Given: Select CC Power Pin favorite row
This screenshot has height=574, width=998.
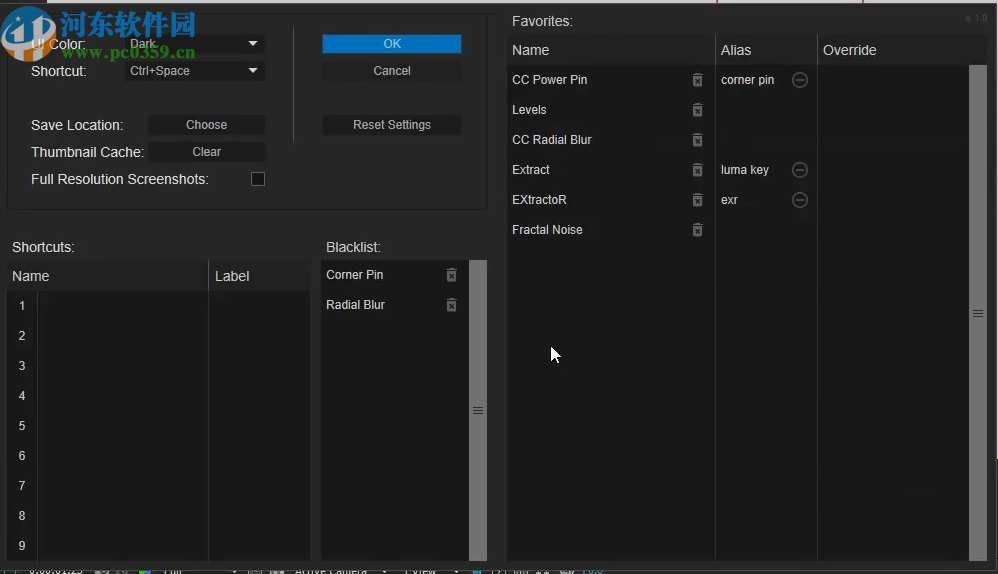Looking at the screenshot, I should click(610, 80).
